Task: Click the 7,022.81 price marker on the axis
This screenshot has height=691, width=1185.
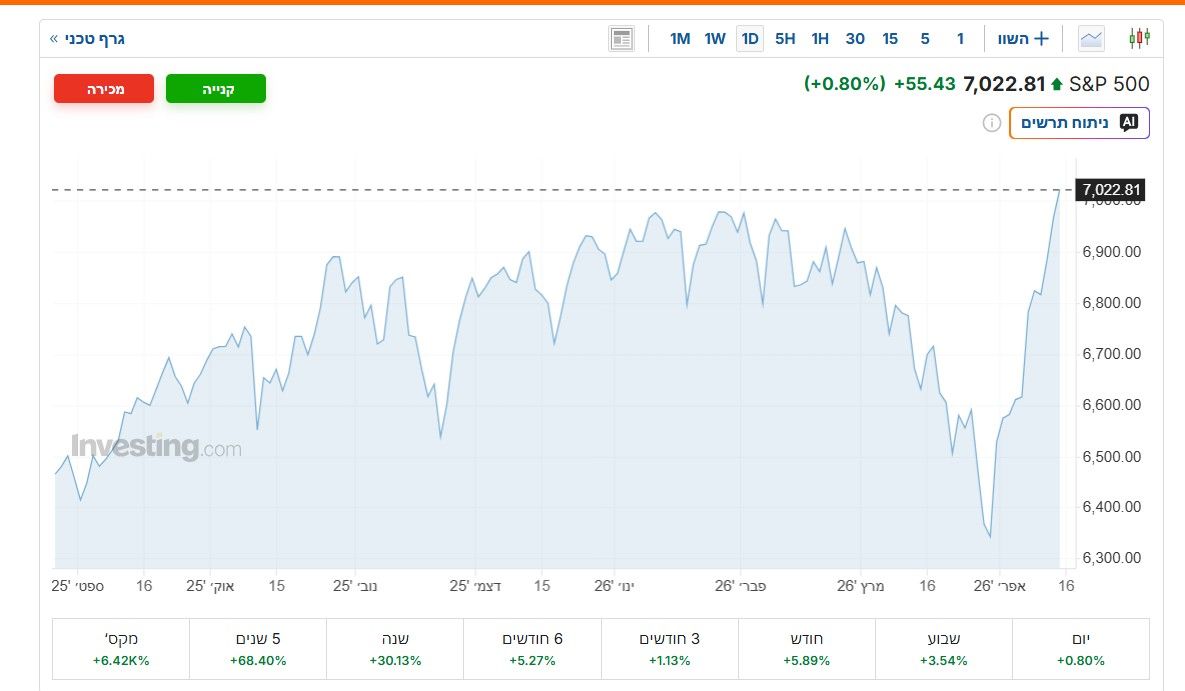Action: [x=1110, y=190]
